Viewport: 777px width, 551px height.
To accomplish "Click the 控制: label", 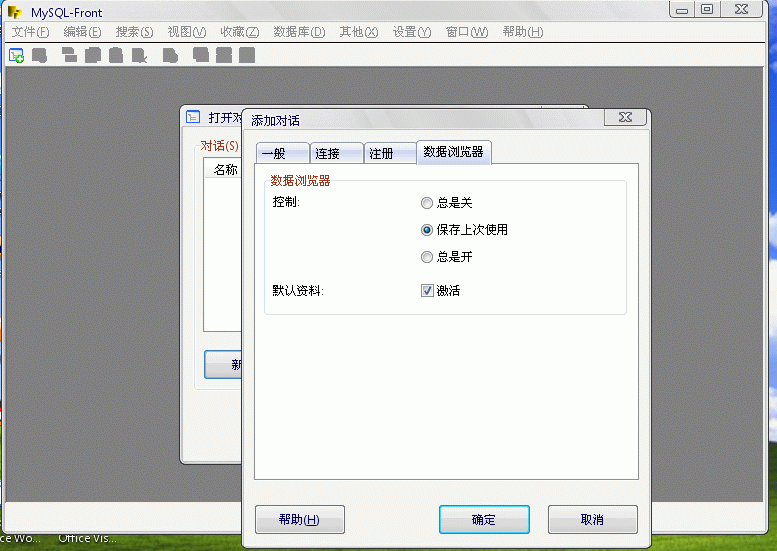I will pyautogui.click(x=286, y=202).
